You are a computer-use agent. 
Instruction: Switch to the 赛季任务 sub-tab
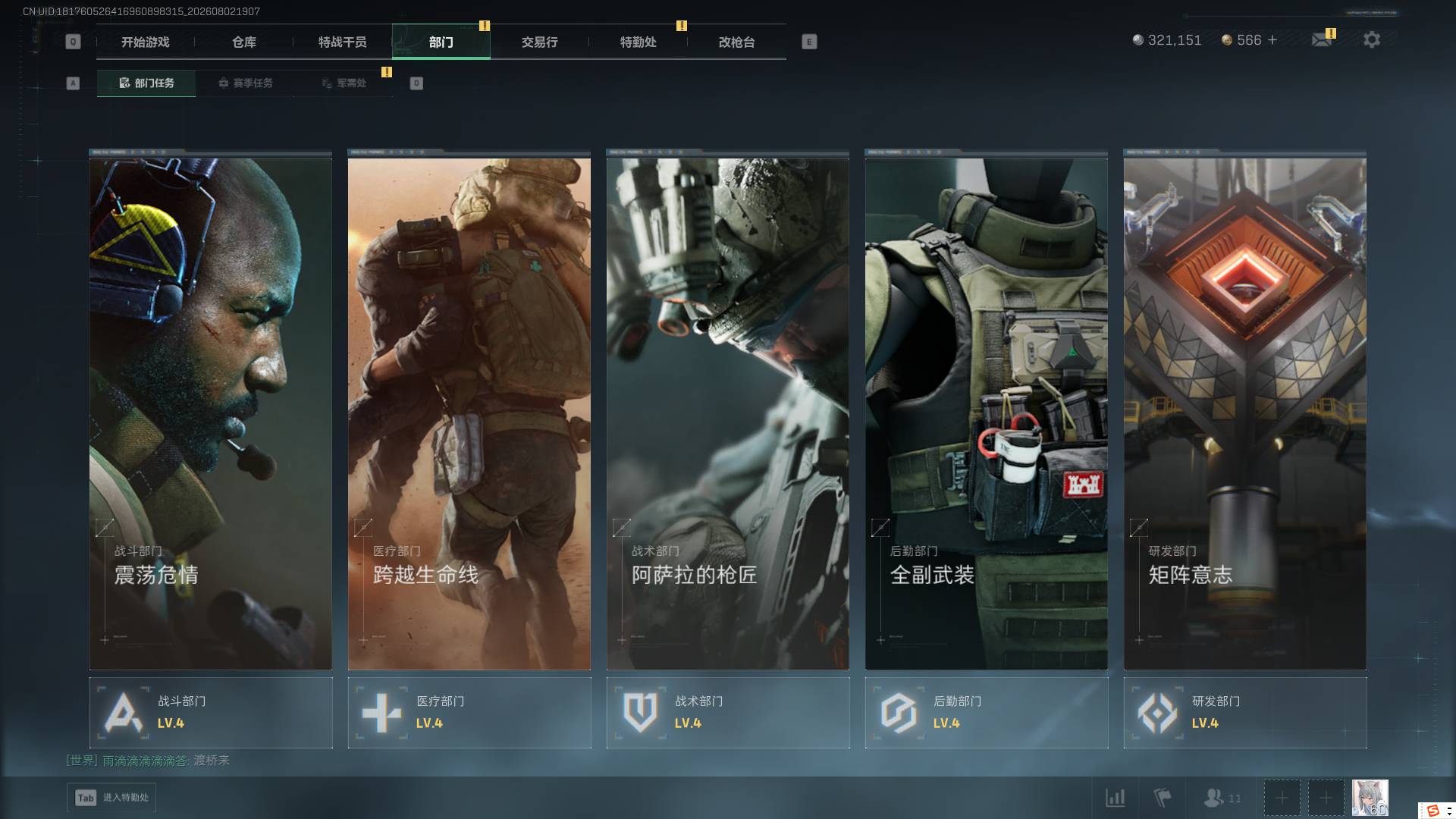(245, 83)
